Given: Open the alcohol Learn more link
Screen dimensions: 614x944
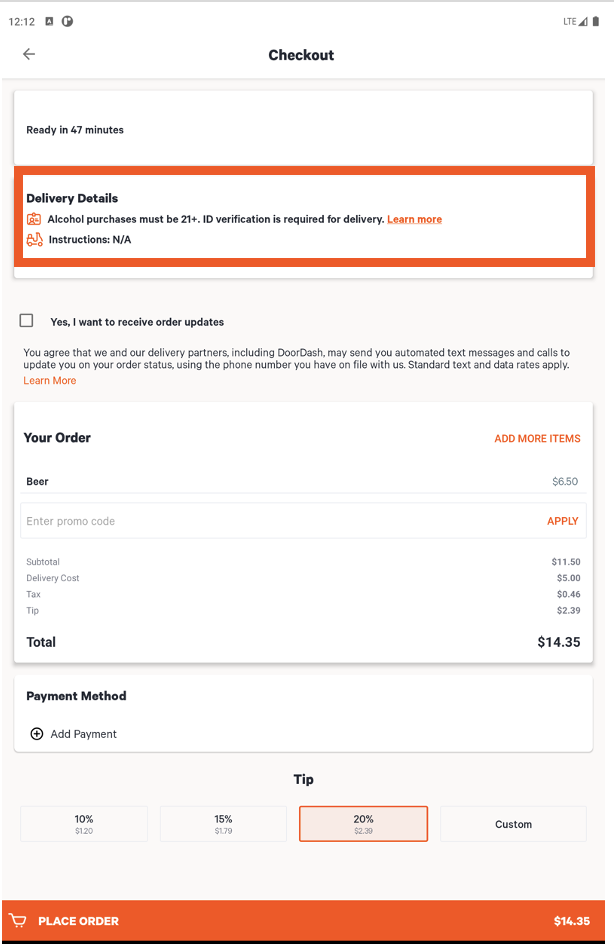Looking at the screenshot, I should pos(414,219).
